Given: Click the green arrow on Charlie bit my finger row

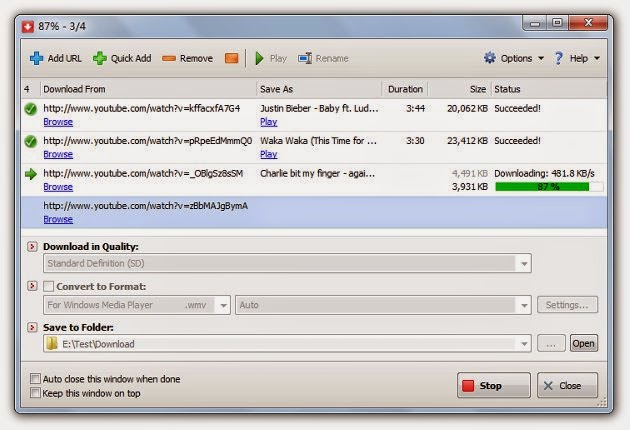Looking at the screenshot, I should [31, 174].
